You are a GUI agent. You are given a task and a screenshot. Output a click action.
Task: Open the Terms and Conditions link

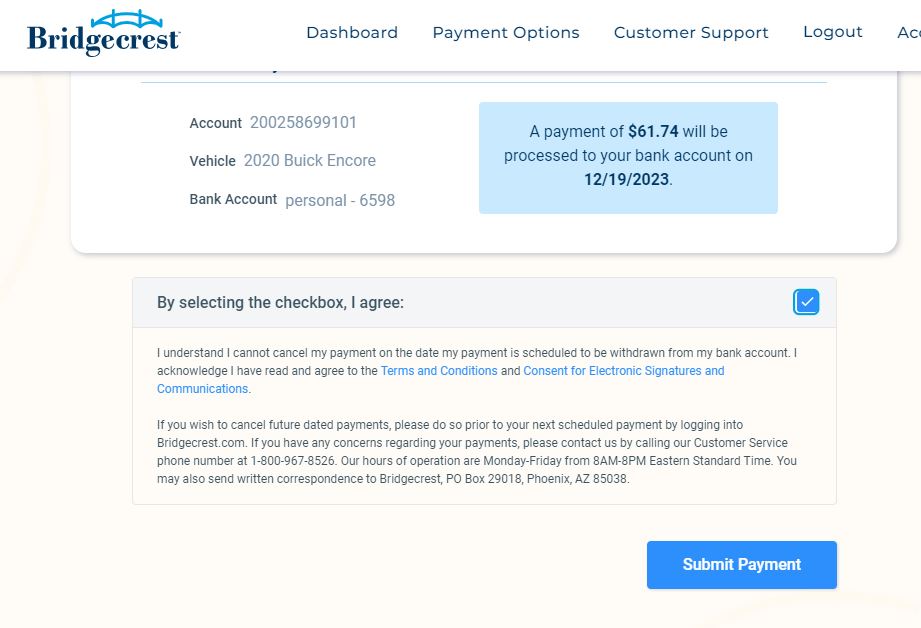(439, 371)
